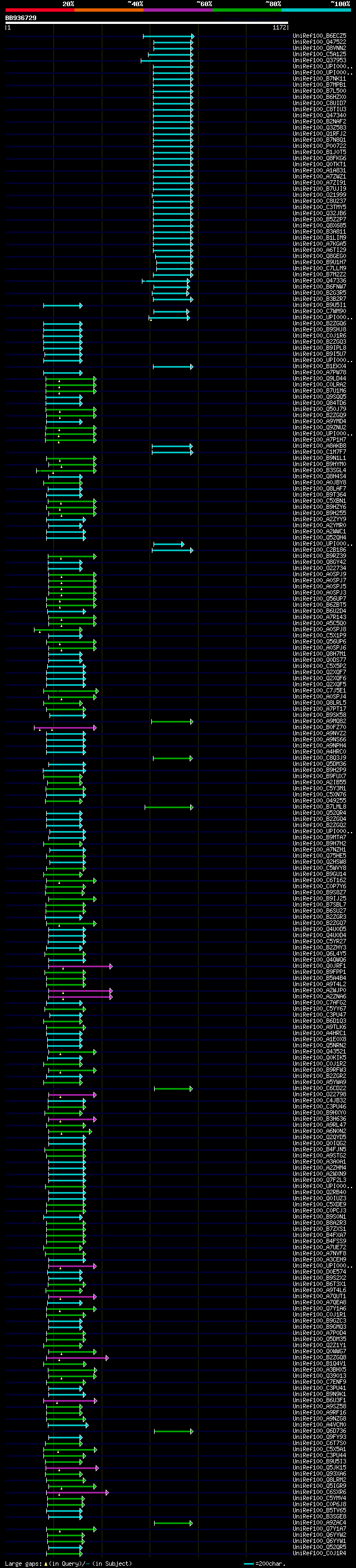The height and width of the screenshot is (1568, 356).
Task: Click the alignment bar for UniRef100_B6ECZ5
Action: point(169,37)
